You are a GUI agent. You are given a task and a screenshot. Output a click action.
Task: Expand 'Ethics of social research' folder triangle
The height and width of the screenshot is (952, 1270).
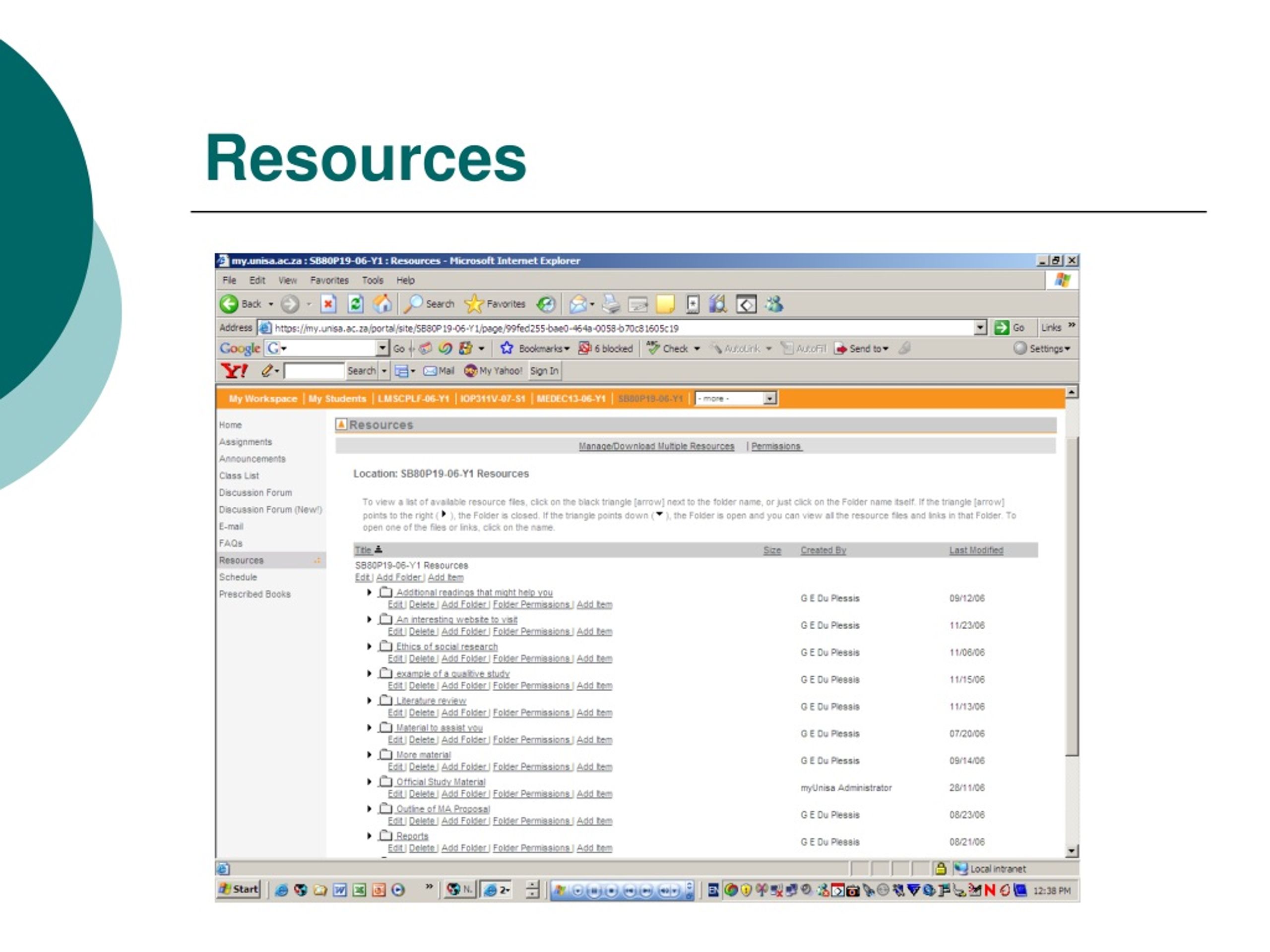(369, 646)
